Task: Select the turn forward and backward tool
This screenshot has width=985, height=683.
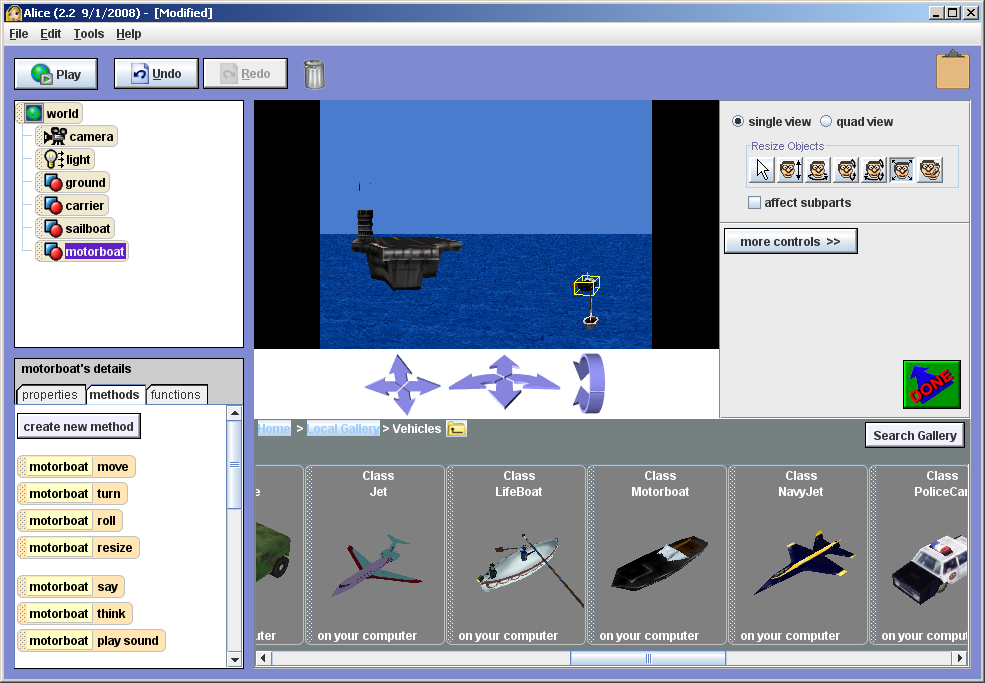Action: [846, 170]
